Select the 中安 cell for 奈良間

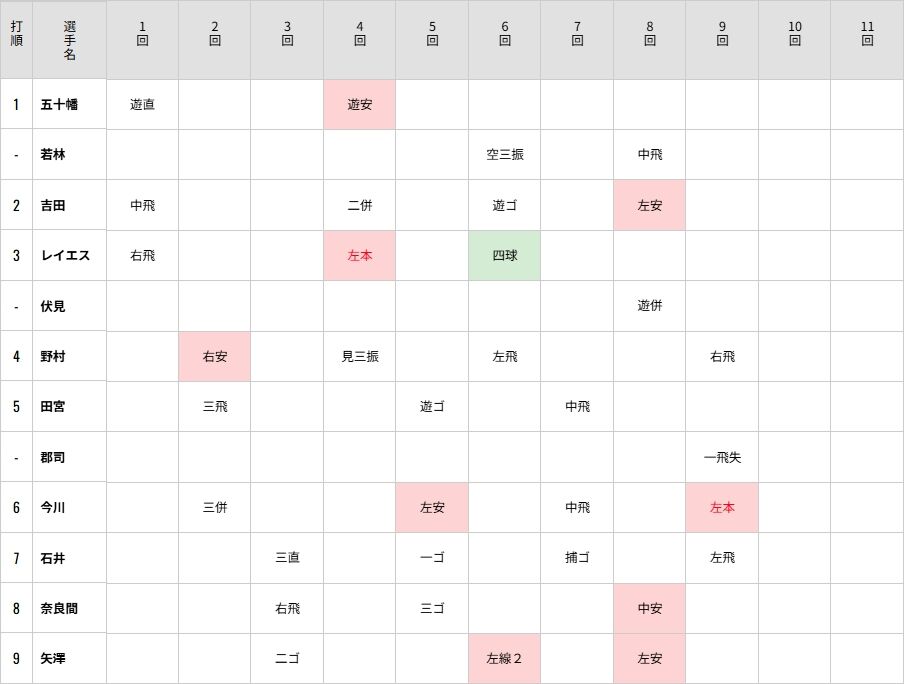(x=649, y=608)
